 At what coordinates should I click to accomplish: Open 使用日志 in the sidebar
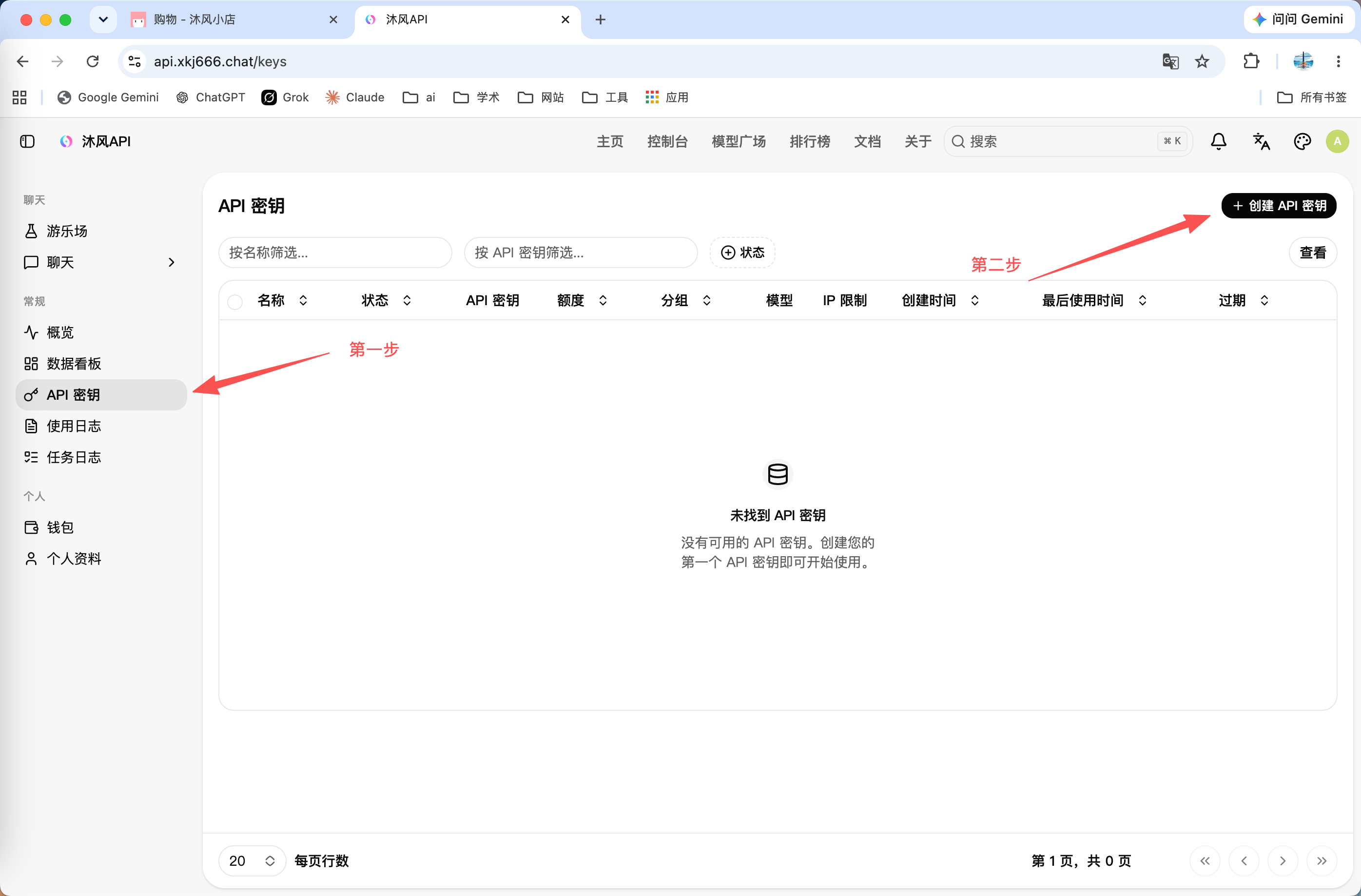point(101,426)
